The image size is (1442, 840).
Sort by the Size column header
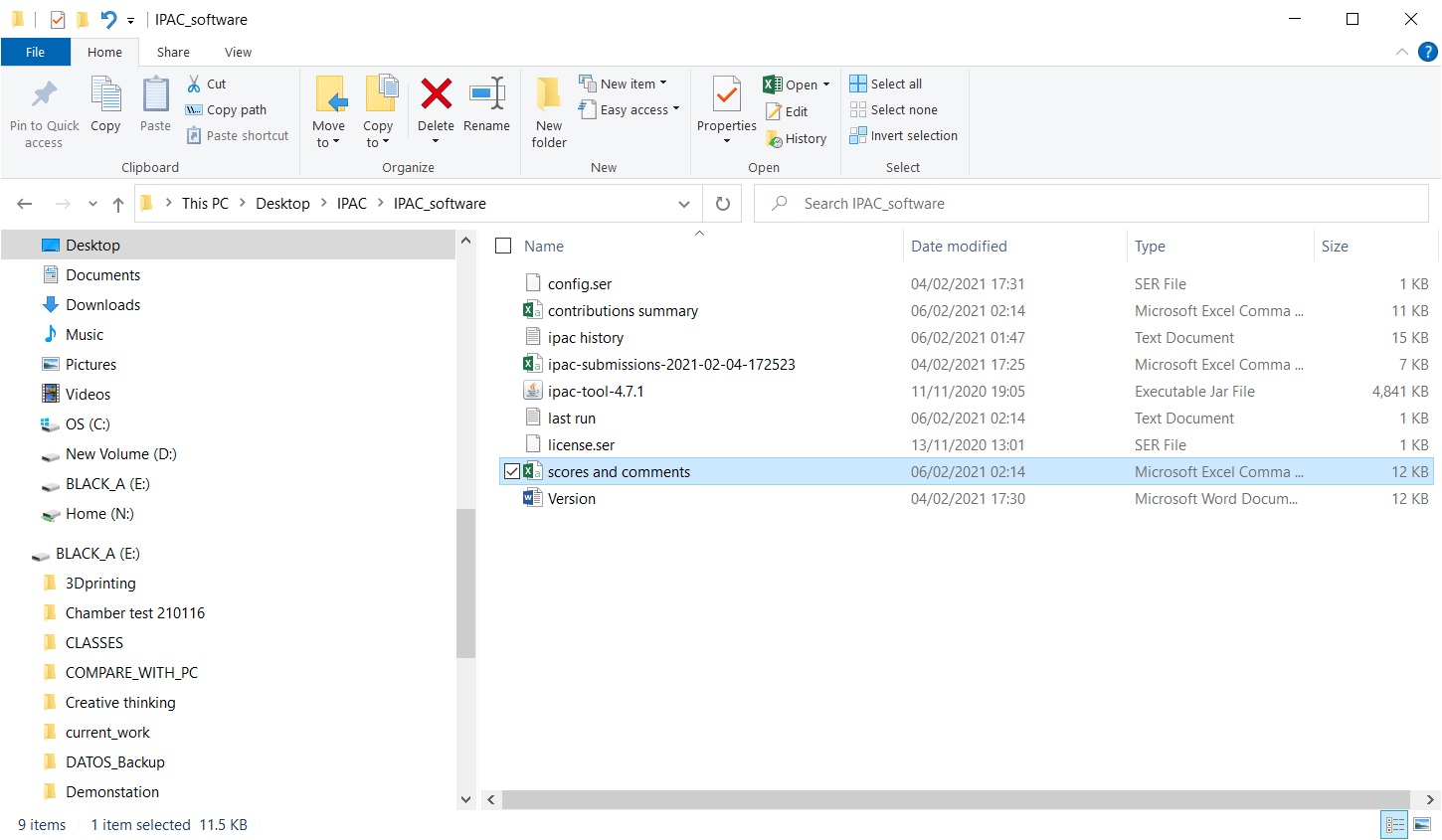[1335, 247]
